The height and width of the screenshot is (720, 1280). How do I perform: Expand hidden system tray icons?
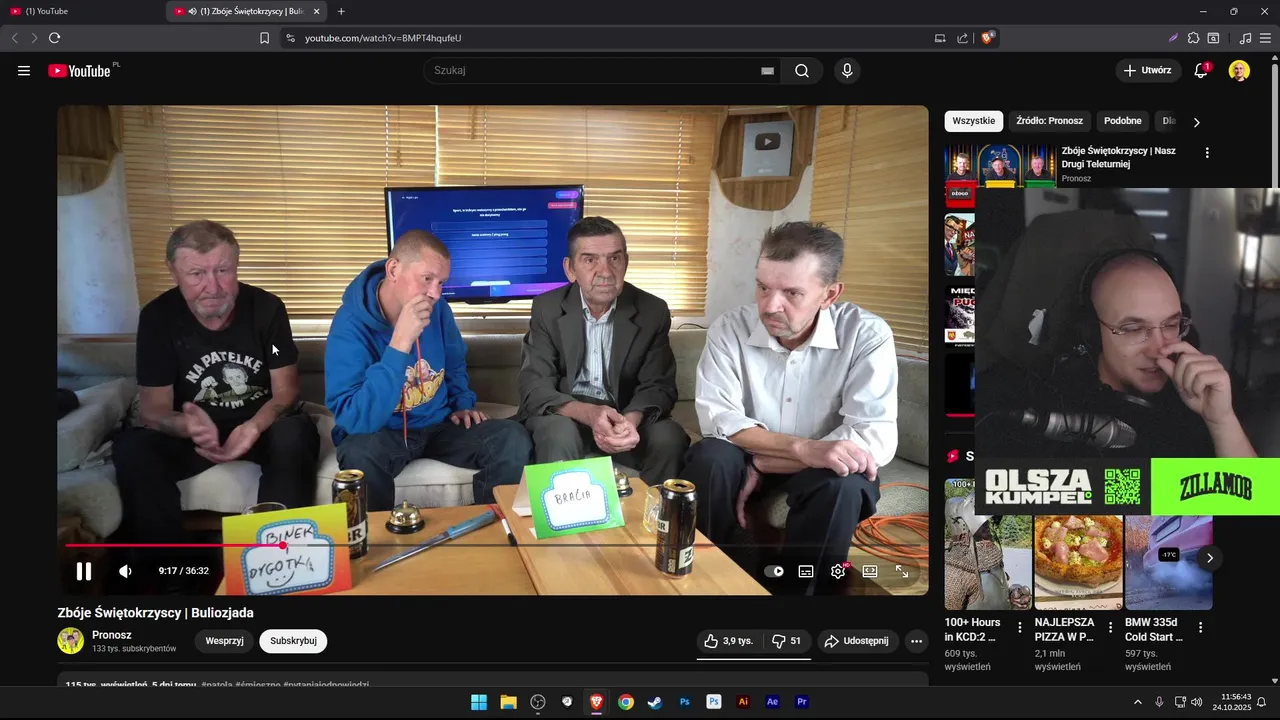click(1137, 702)
